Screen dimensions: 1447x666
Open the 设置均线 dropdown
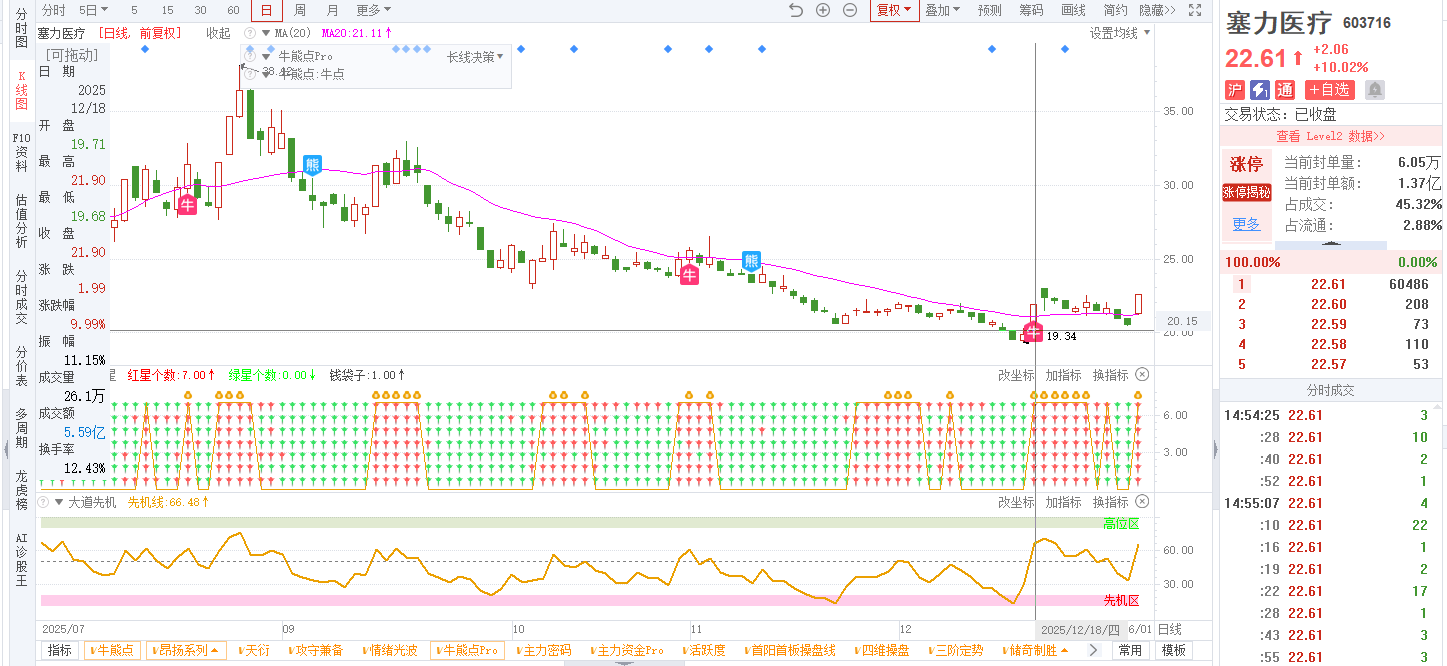point(1119,33)
